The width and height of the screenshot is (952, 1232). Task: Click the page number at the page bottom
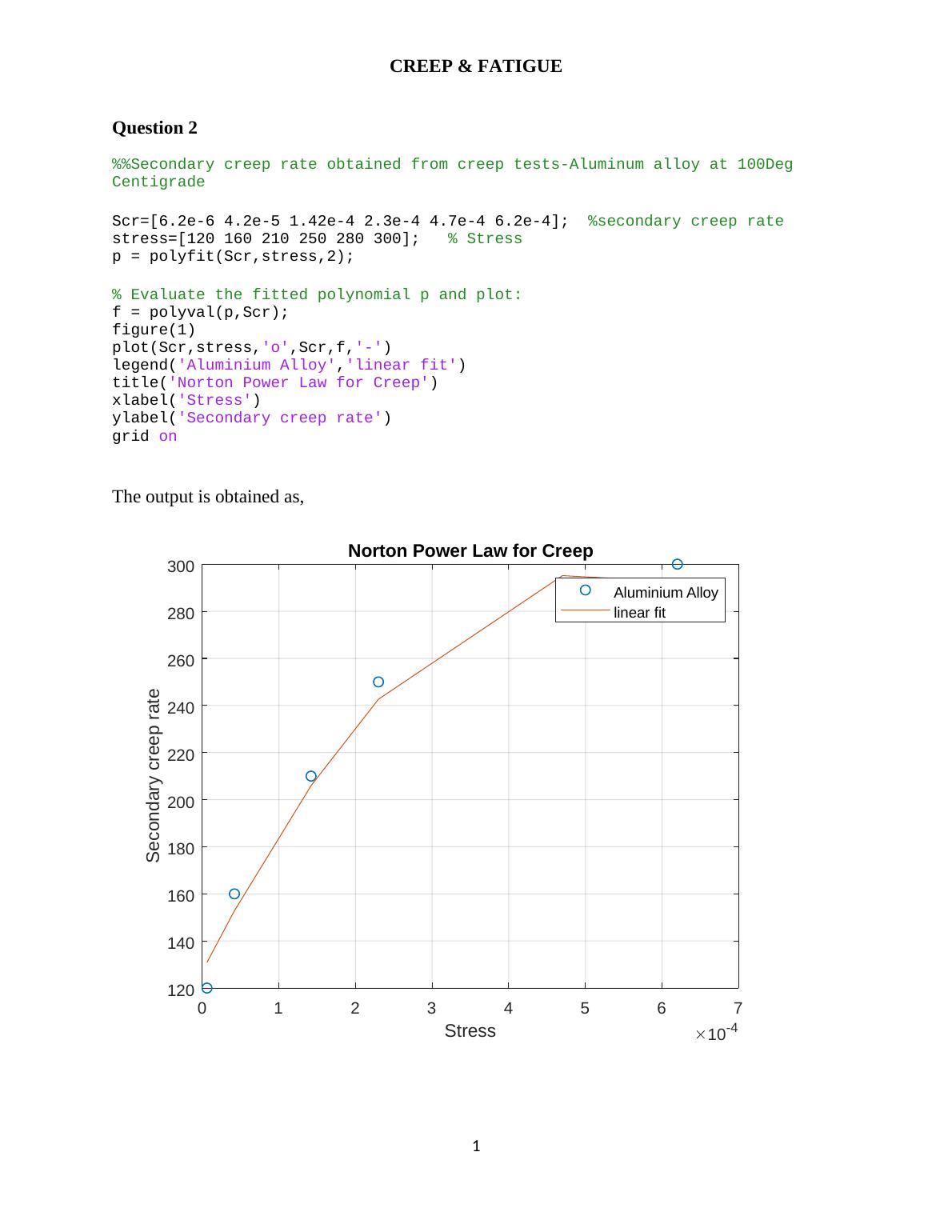476,1146
